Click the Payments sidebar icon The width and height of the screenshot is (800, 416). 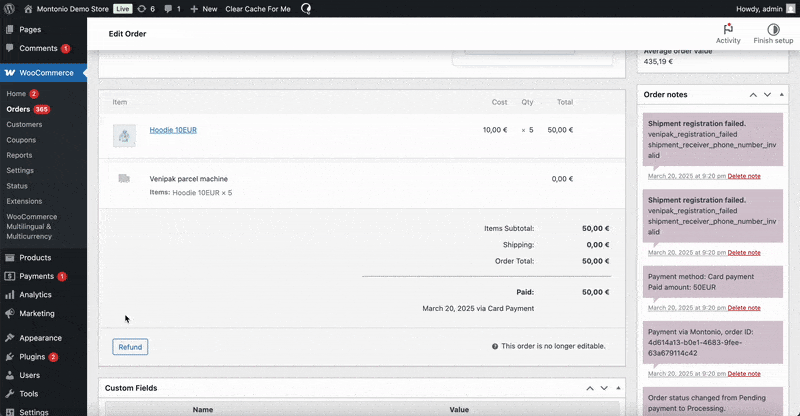[x=9, y=276]
